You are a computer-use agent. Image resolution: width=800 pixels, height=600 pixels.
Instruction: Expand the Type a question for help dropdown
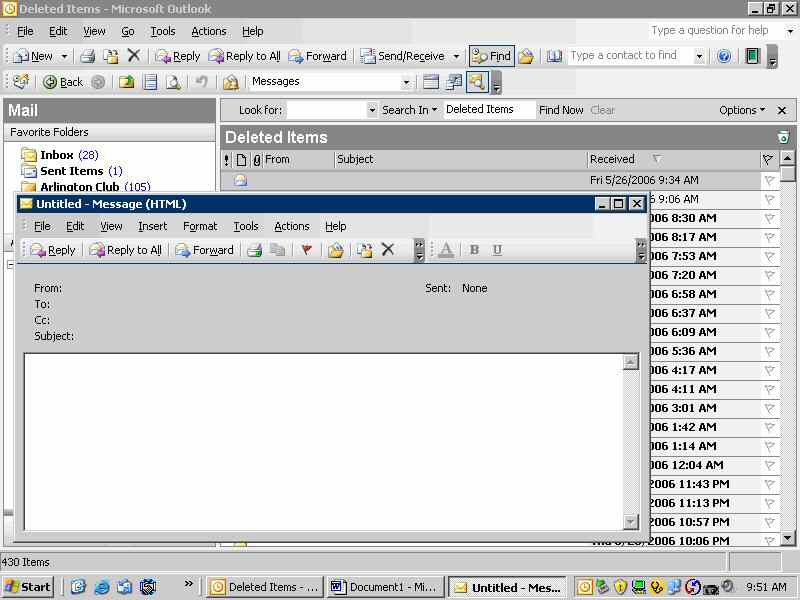tap(790, 31)
